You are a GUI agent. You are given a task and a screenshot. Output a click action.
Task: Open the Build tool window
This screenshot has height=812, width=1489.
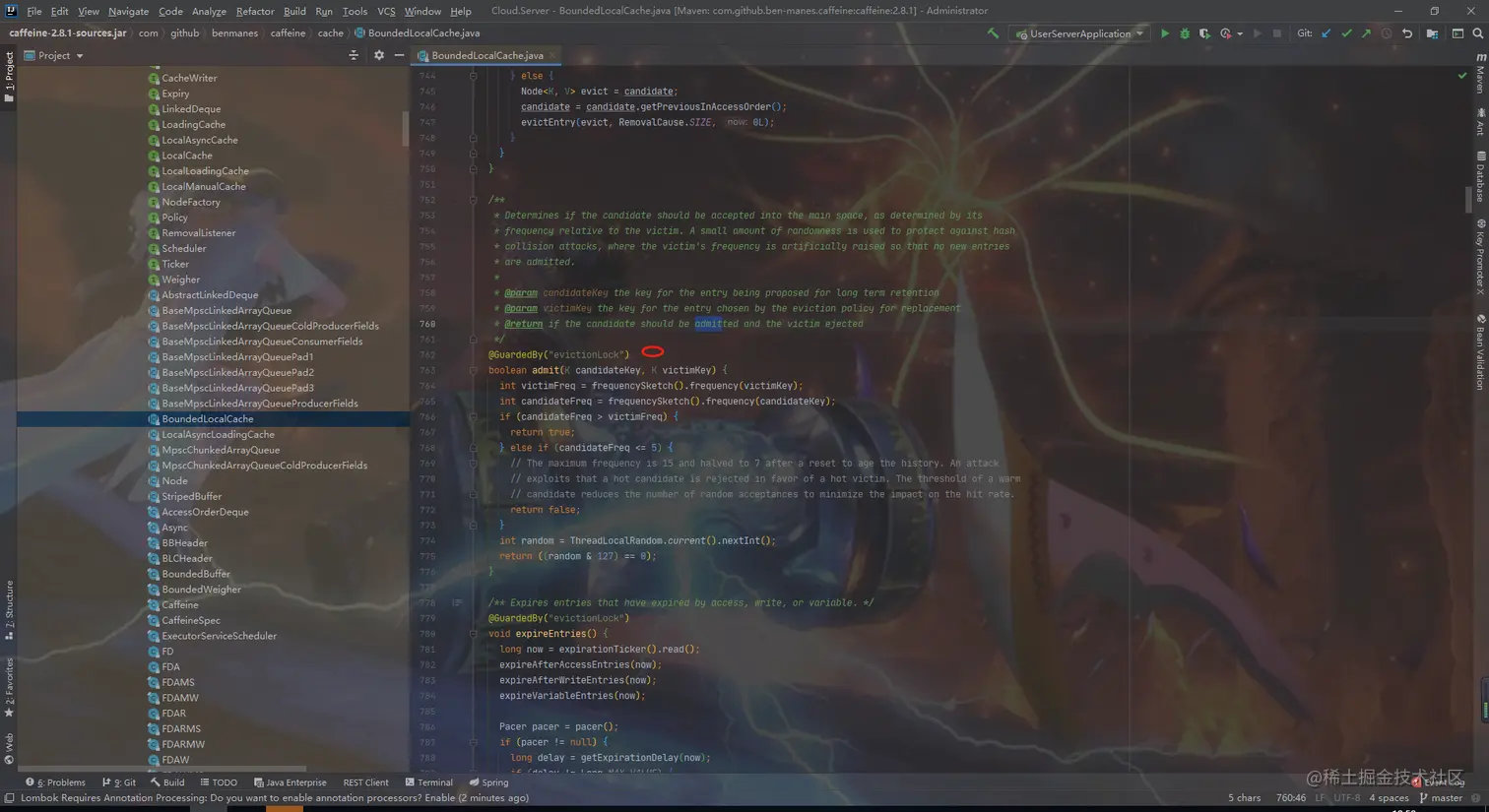(167, 782)
